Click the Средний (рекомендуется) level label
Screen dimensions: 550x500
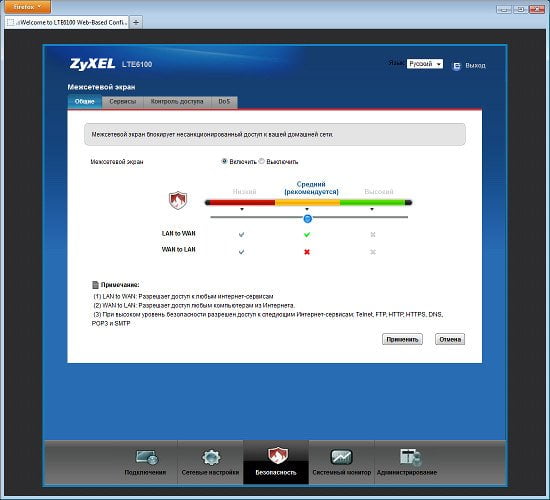311,188
